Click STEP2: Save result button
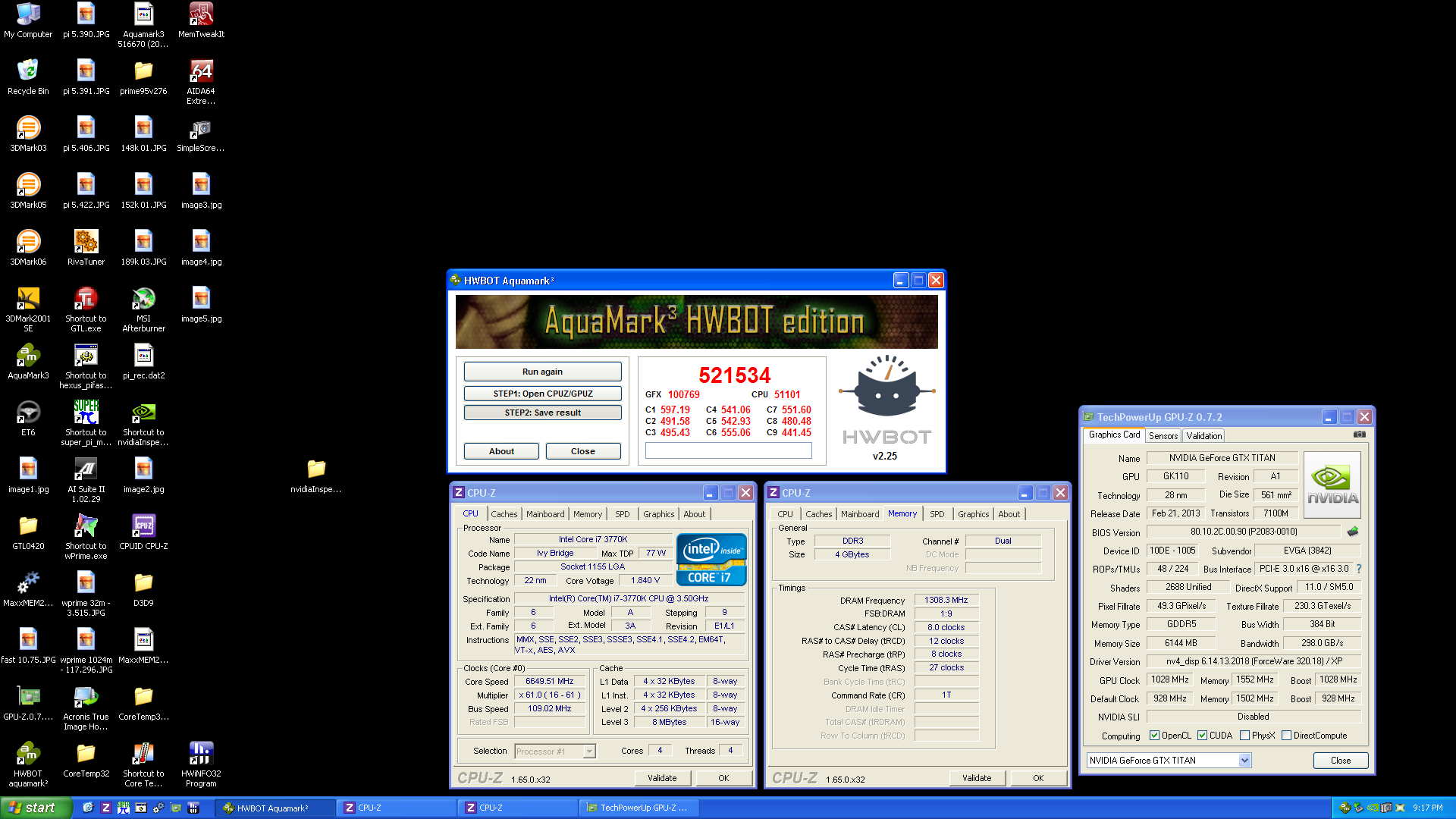Viewport: 1456px width, 819px height. [542, 413]
